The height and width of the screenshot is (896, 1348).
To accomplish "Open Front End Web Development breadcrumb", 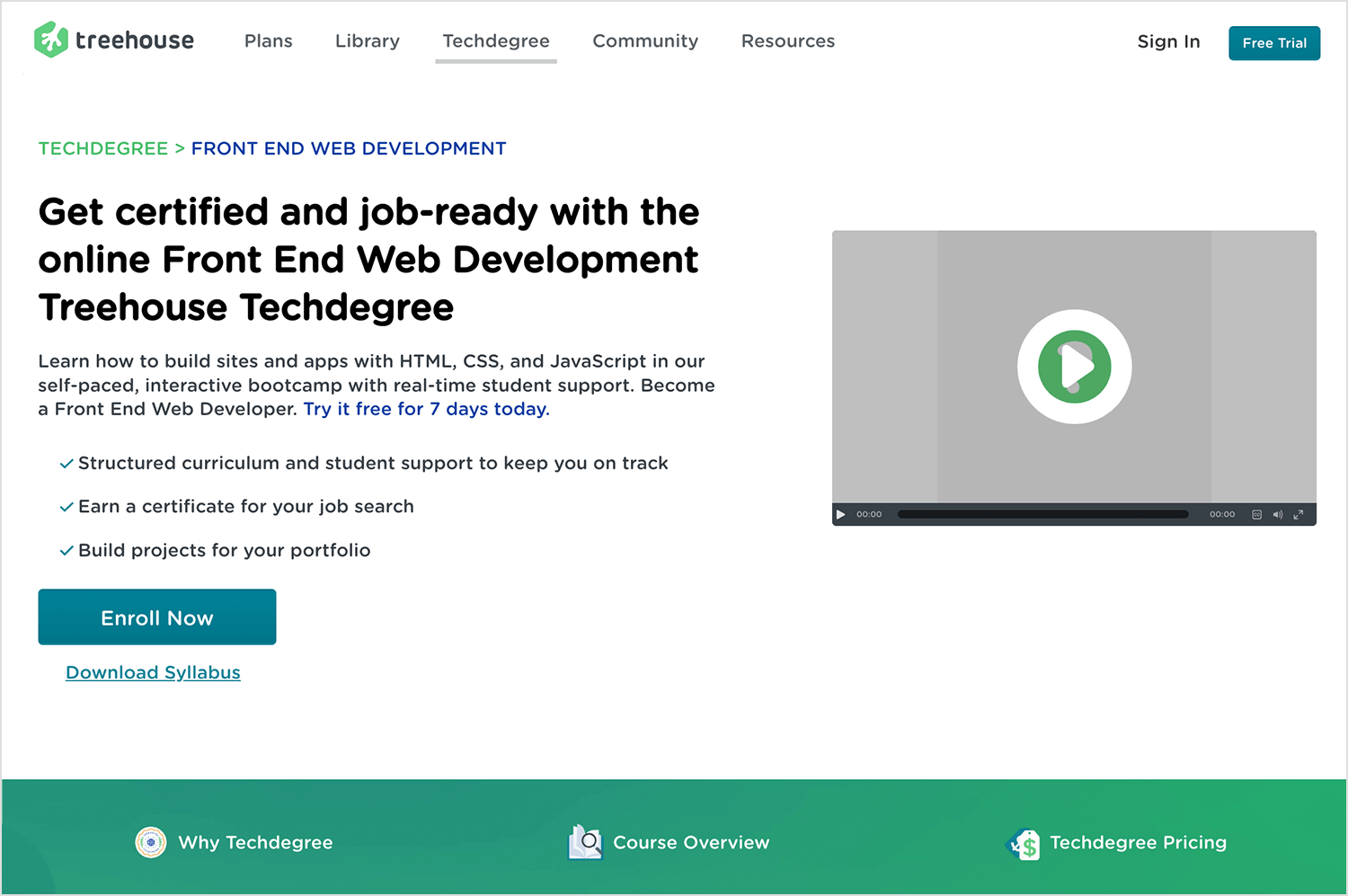I will (349, 148).
